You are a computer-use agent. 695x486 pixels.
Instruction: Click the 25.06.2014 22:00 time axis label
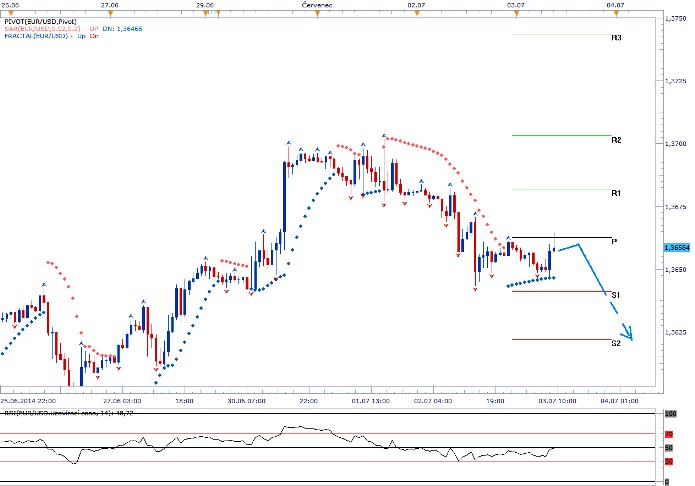point(28,401)
